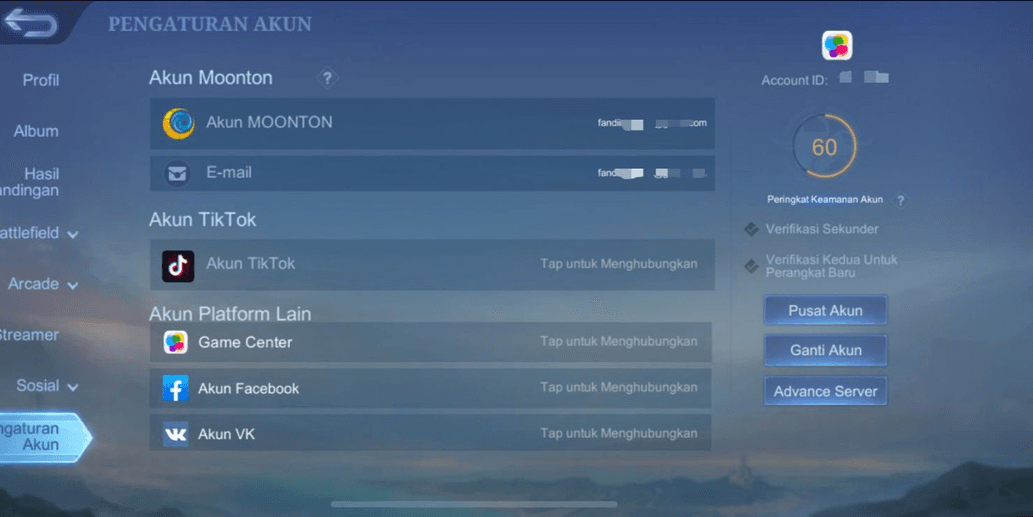Expand the Battlefield sidebar chevron
Screen dimensions: 1033x517
(72, 234)
